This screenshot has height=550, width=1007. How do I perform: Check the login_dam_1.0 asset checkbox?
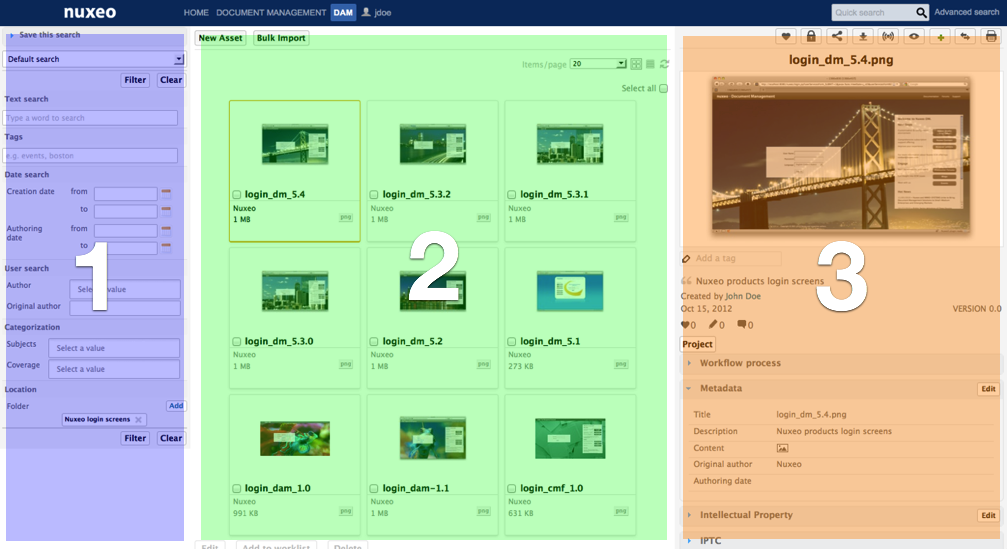click(236, 489)
